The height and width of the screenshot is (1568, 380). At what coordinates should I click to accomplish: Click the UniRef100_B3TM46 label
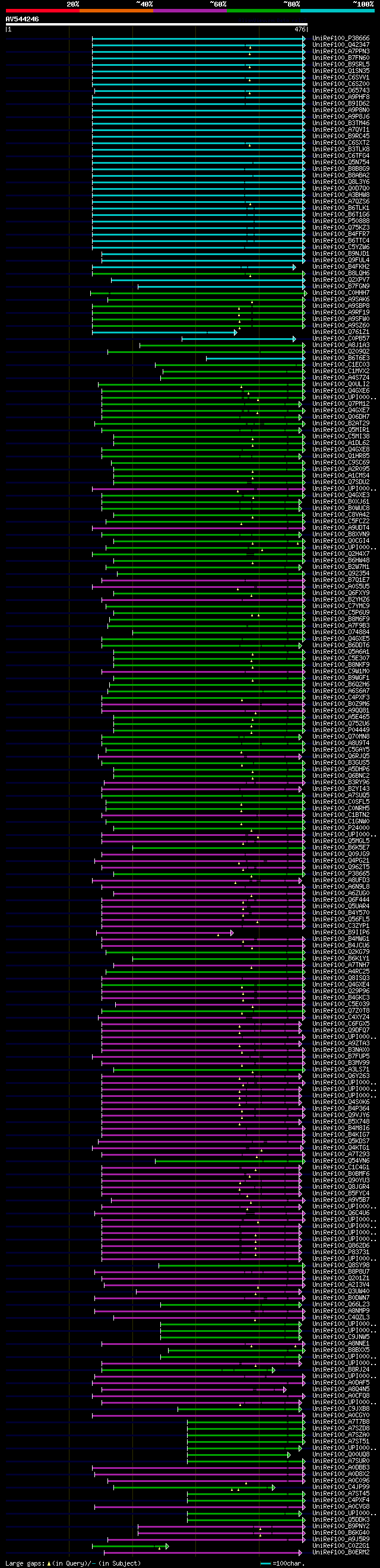tap(341, 123)
